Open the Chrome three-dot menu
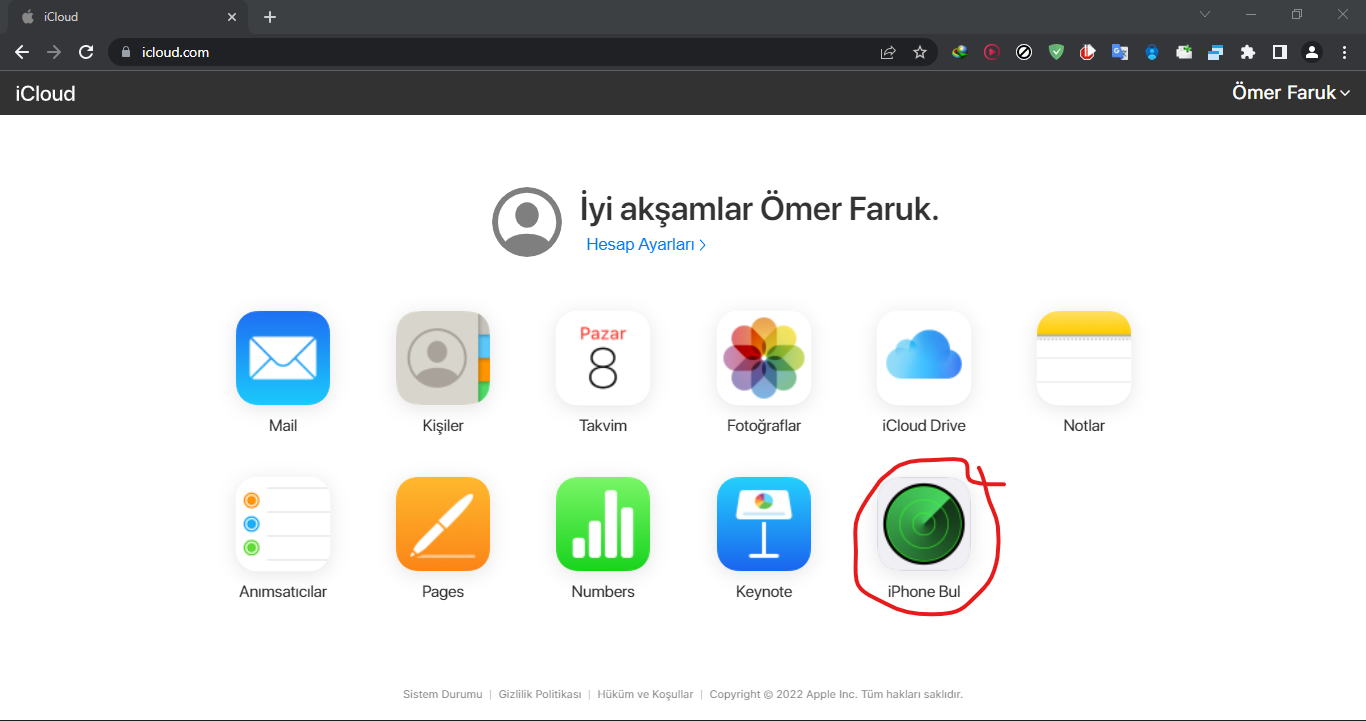 1344,51
